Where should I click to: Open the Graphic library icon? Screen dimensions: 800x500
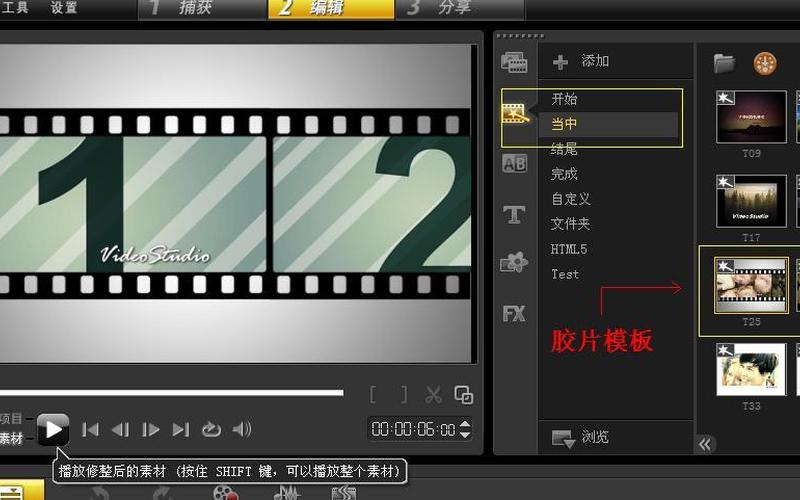click(x=514, y=263)
